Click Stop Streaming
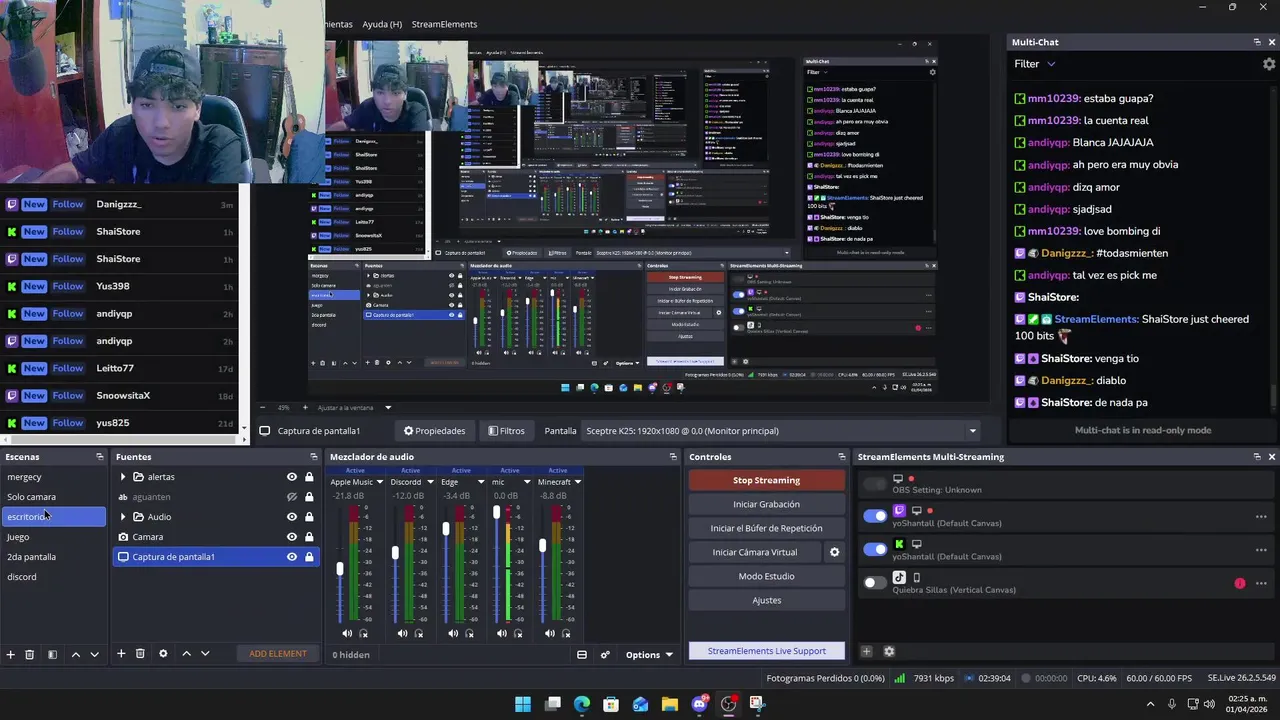Viewport: 1280px width, 720px height. [766, 480]
